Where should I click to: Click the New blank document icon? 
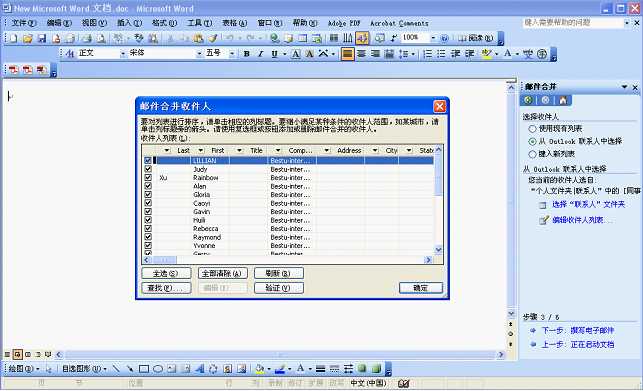pos(14,39)
